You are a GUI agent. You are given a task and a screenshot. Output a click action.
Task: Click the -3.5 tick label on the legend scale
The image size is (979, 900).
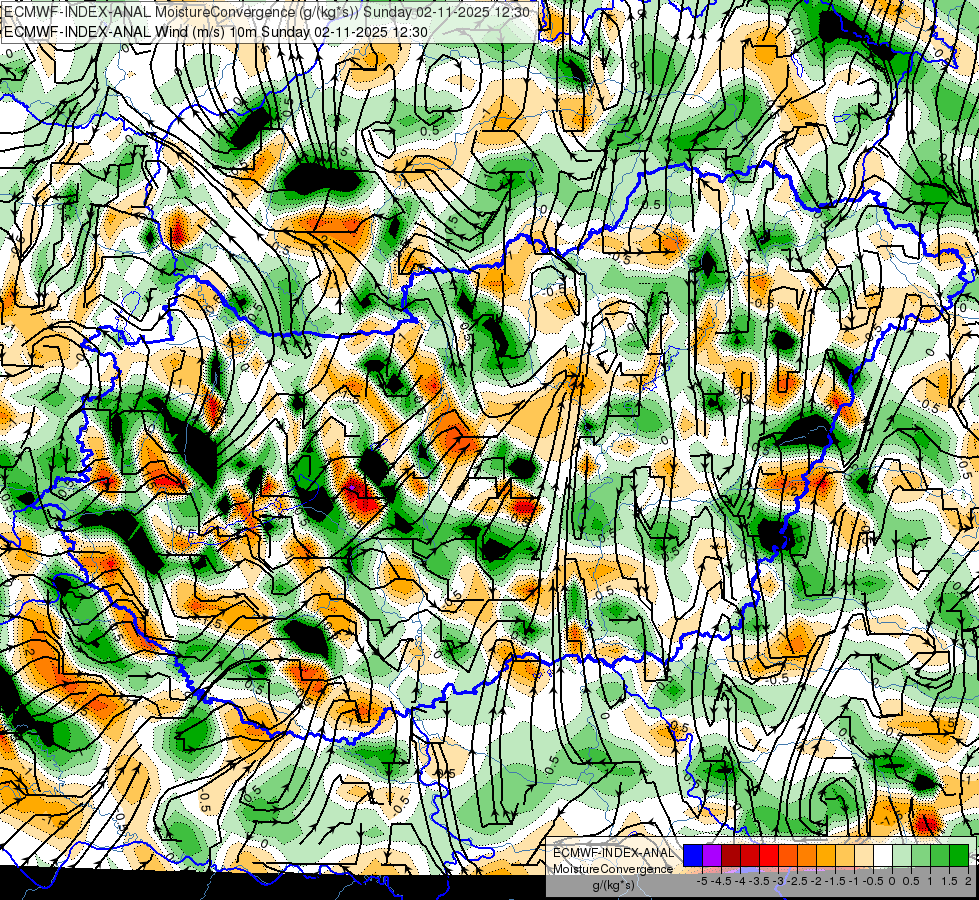click(759, 881)
